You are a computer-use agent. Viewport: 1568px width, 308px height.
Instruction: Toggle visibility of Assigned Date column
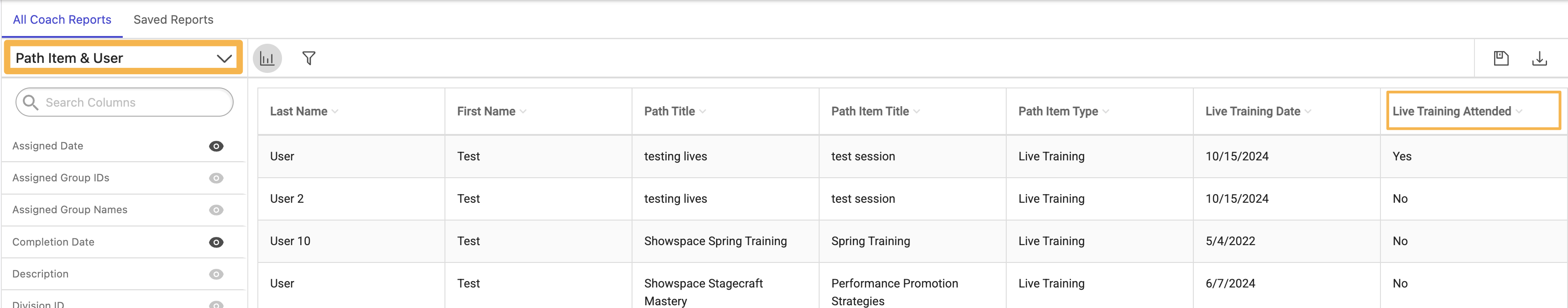[216, 146]
